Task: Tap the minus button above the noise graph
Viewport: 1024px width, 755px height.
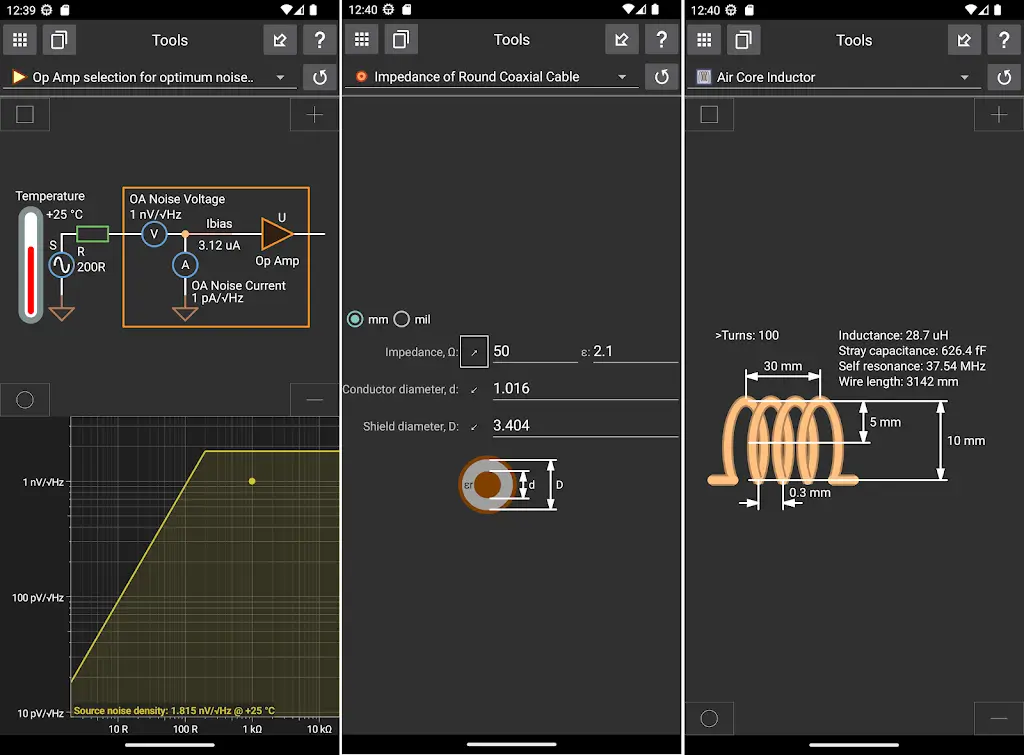Action: point(314,400)
